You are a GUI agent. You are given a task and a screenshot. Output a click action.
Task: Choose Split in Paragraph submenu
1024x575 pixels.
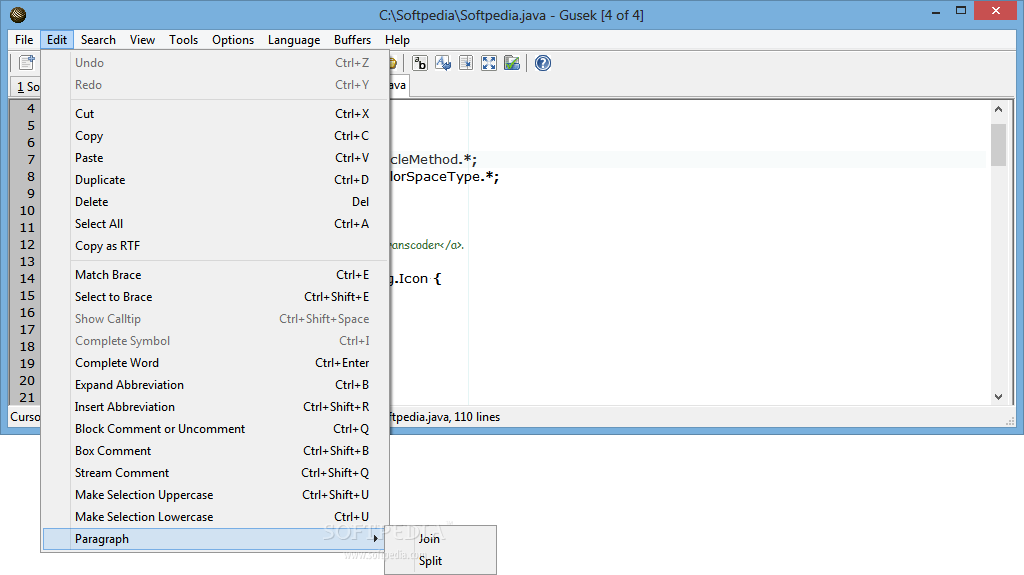point(440,561)
